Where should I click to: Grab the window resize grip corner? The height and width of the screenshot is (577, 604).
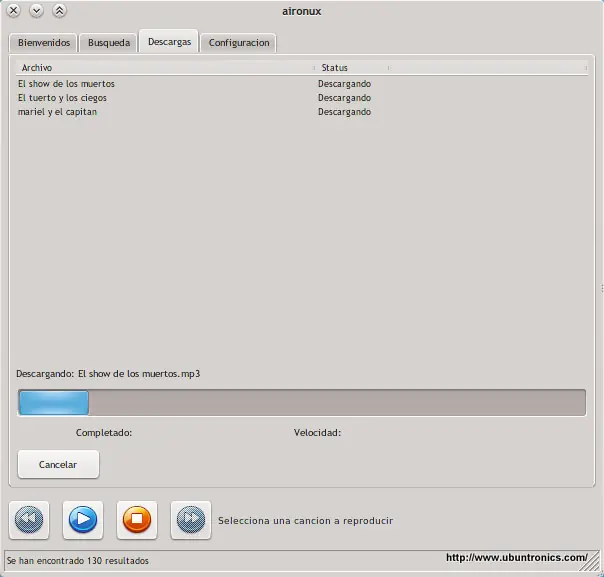(592, 563)
